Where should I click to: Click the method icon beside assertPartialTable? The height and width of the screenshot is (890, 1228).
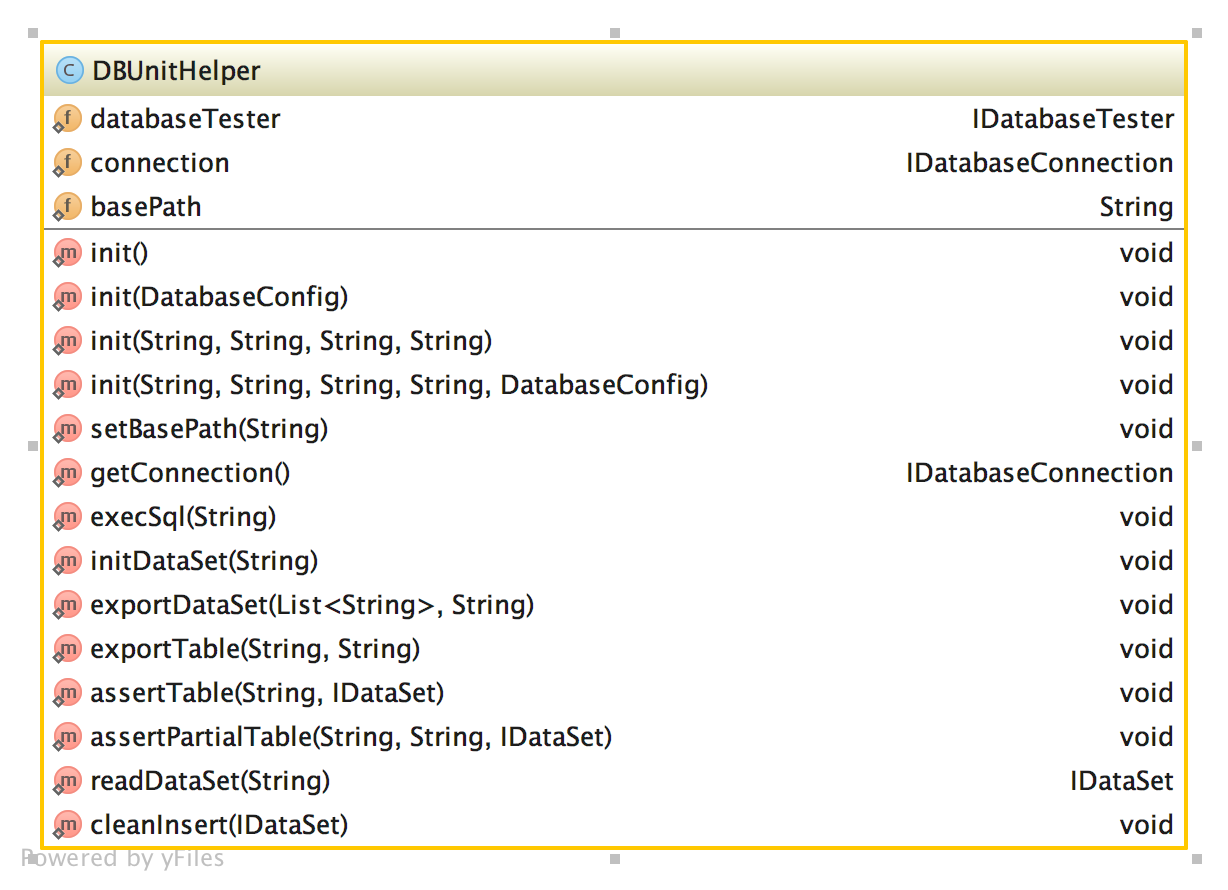(x=67, y=737)
